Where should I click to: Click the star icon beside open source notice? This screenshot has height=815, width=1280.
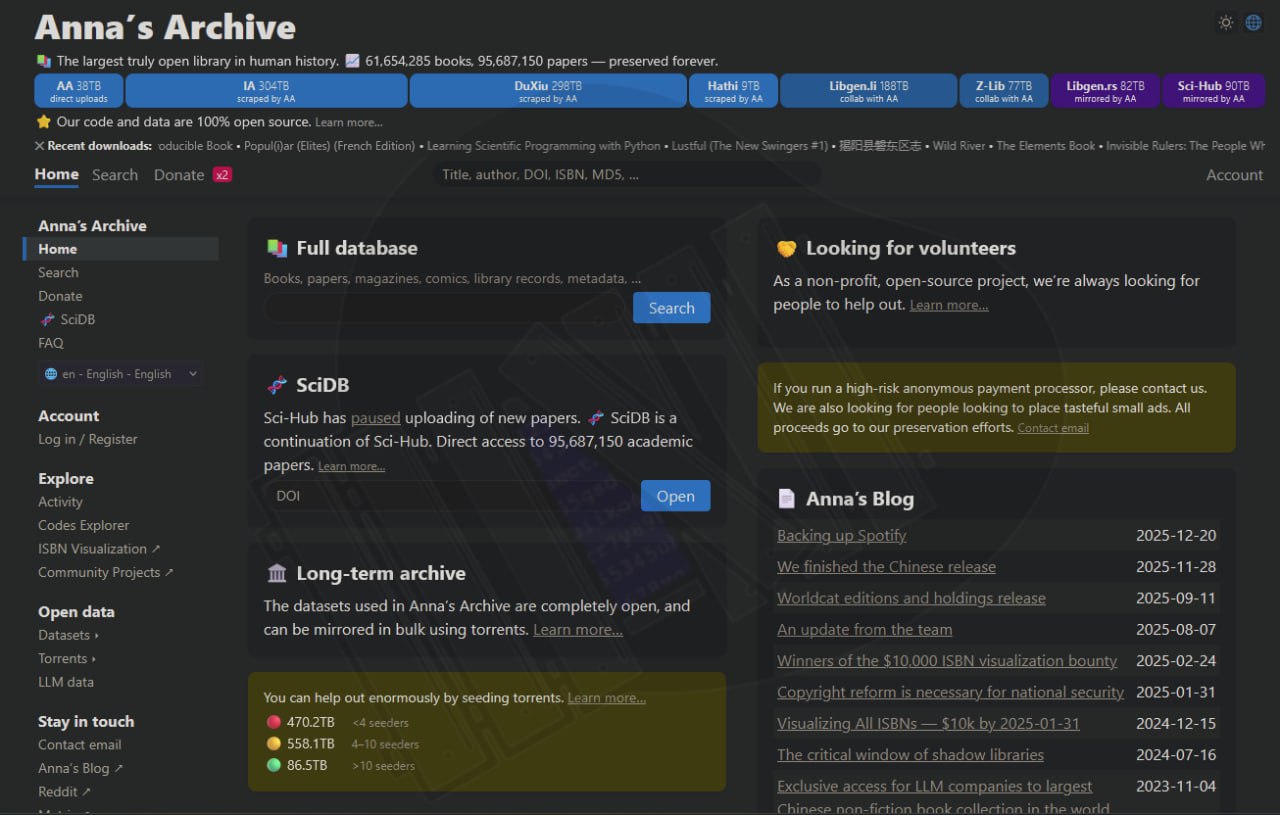[x=43, y=122]
